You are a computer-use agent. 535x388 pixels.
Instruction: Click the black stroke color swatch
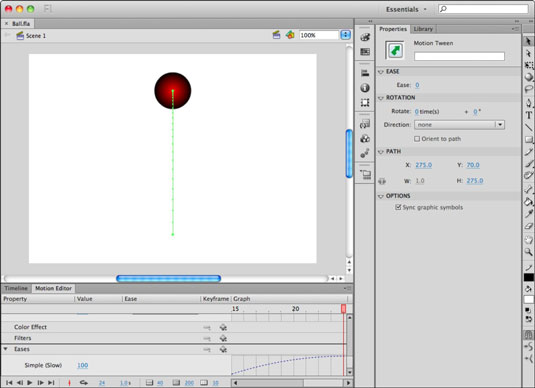[x=529, y=277]
